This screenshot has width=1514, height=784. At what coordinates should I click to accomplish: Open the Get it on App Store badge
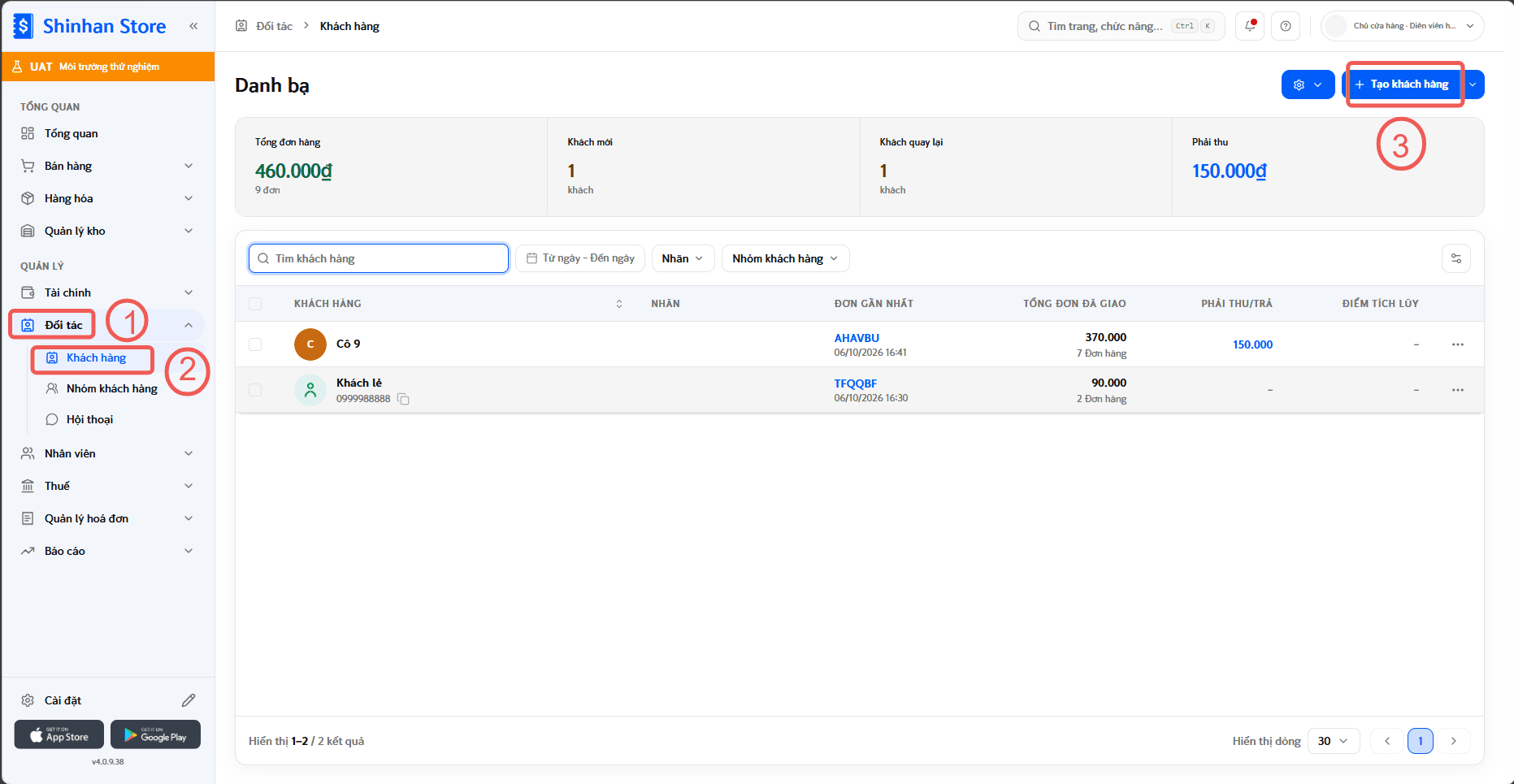pos(59,734)
